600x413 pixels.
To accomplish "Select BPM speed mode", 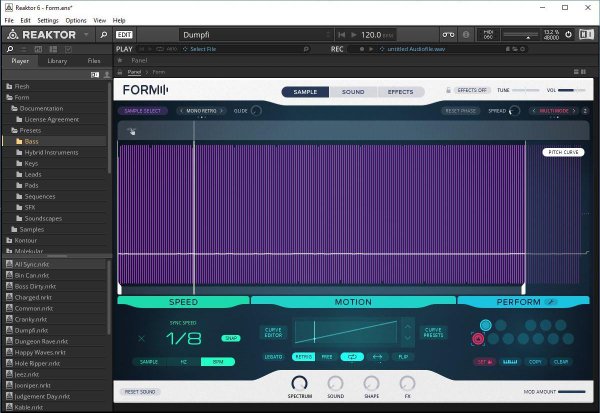I will tap(213, 361).
